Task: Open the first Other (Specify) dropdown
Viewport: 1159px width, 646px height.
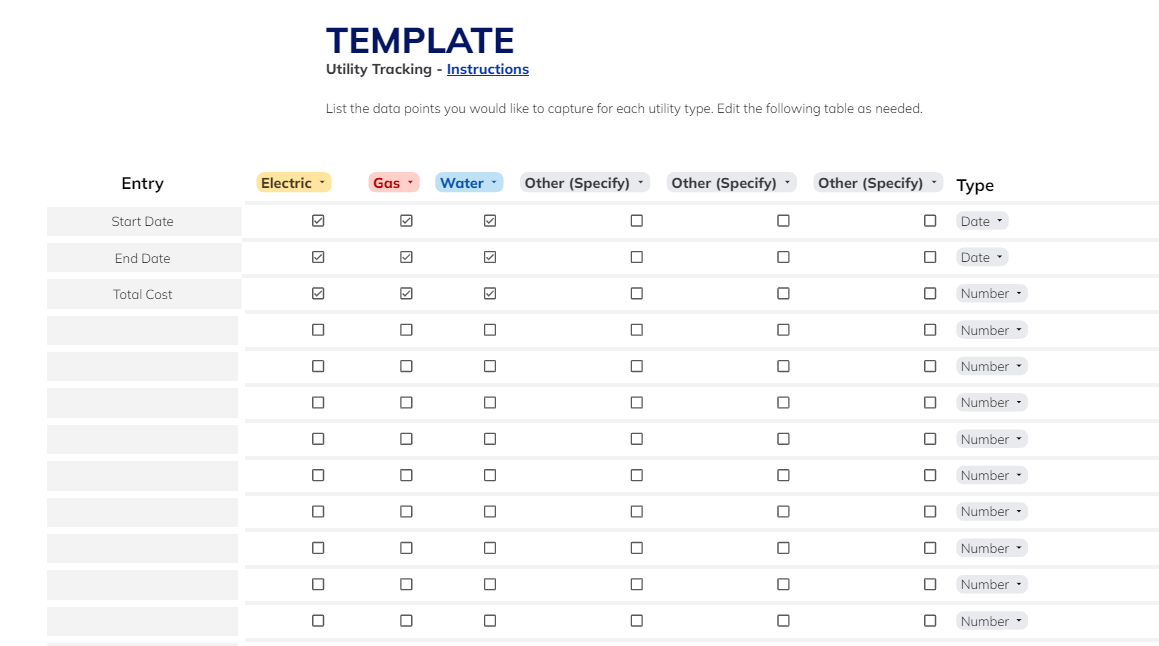Action: pos(585,183)
